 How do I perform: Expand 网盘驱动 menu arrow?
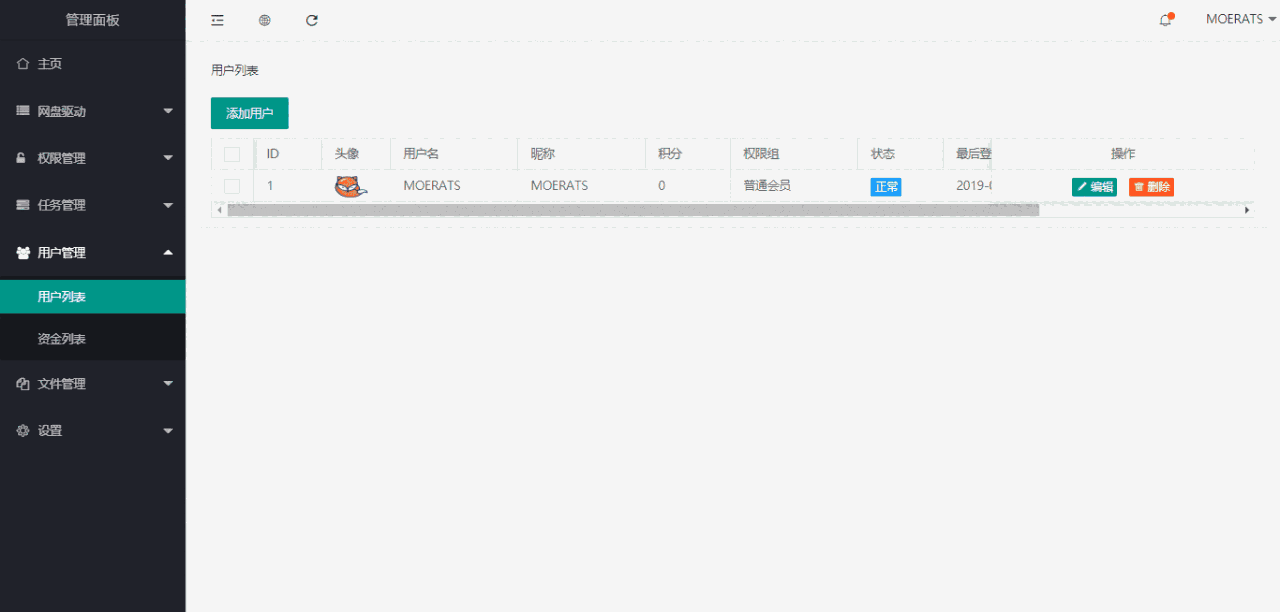[x=168, y=111]
